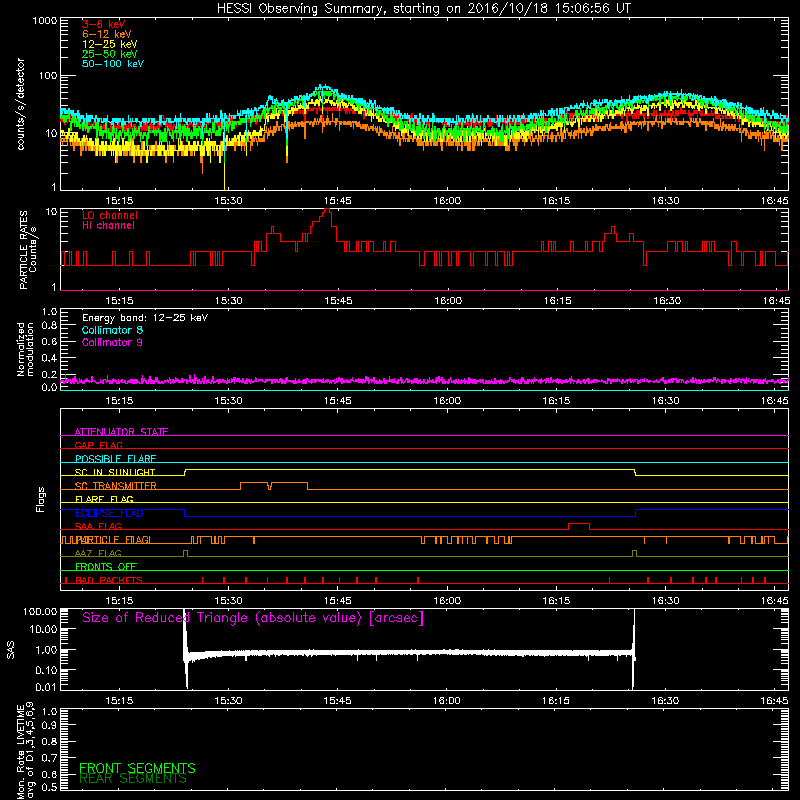Screen dimensions: 800x800
Task: Click the 0.9 tick on livetime axis
Action: pos(49,726)
